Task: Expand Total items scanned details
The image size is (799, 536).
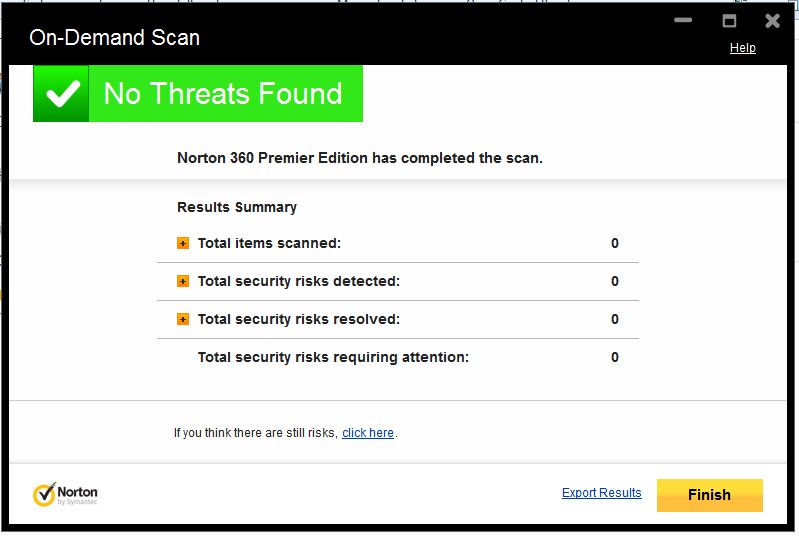Action: tap(183, 243)
